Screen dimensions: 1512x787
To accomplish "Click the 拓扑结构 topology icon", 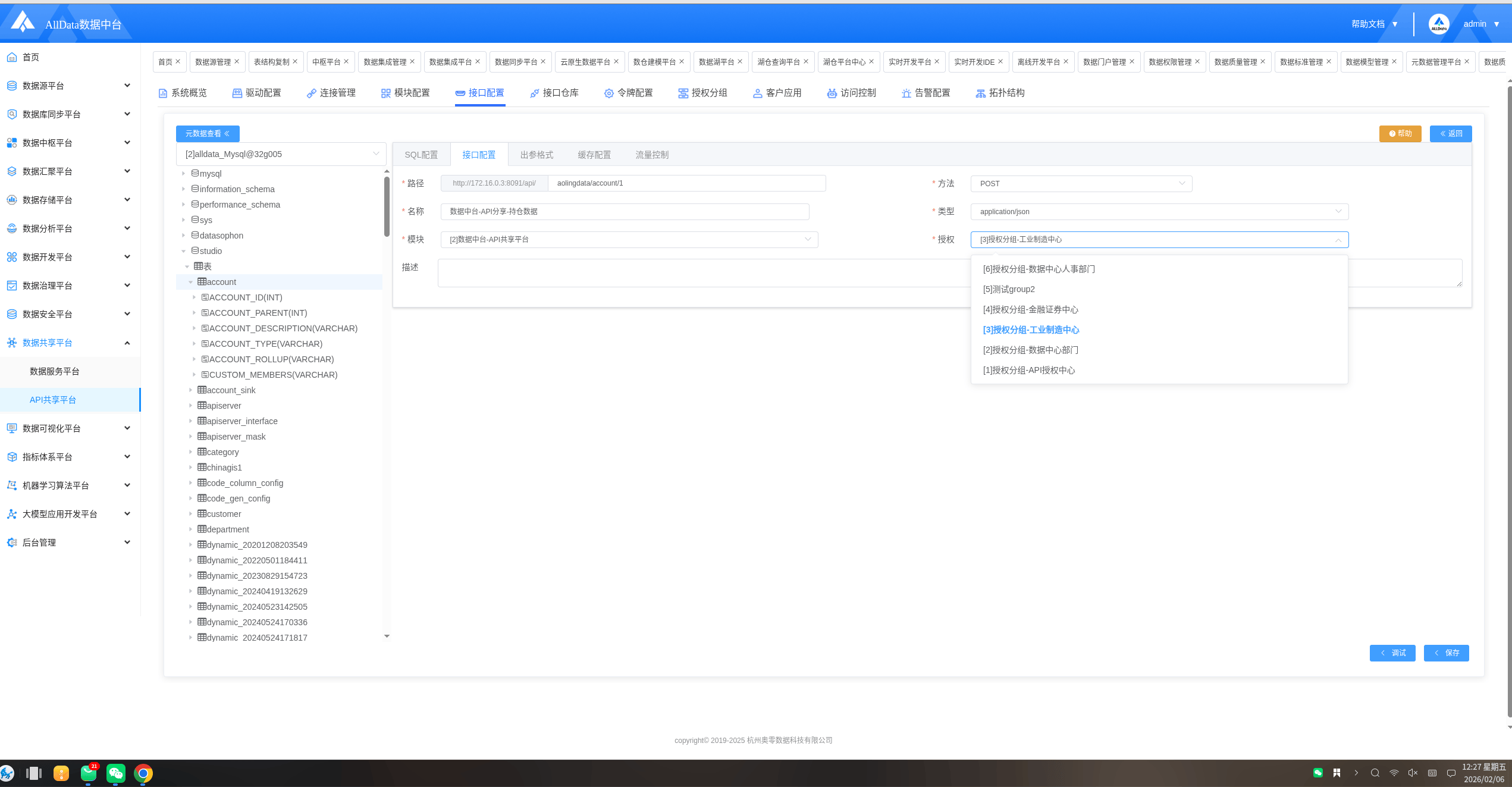I will coord(980,93).
